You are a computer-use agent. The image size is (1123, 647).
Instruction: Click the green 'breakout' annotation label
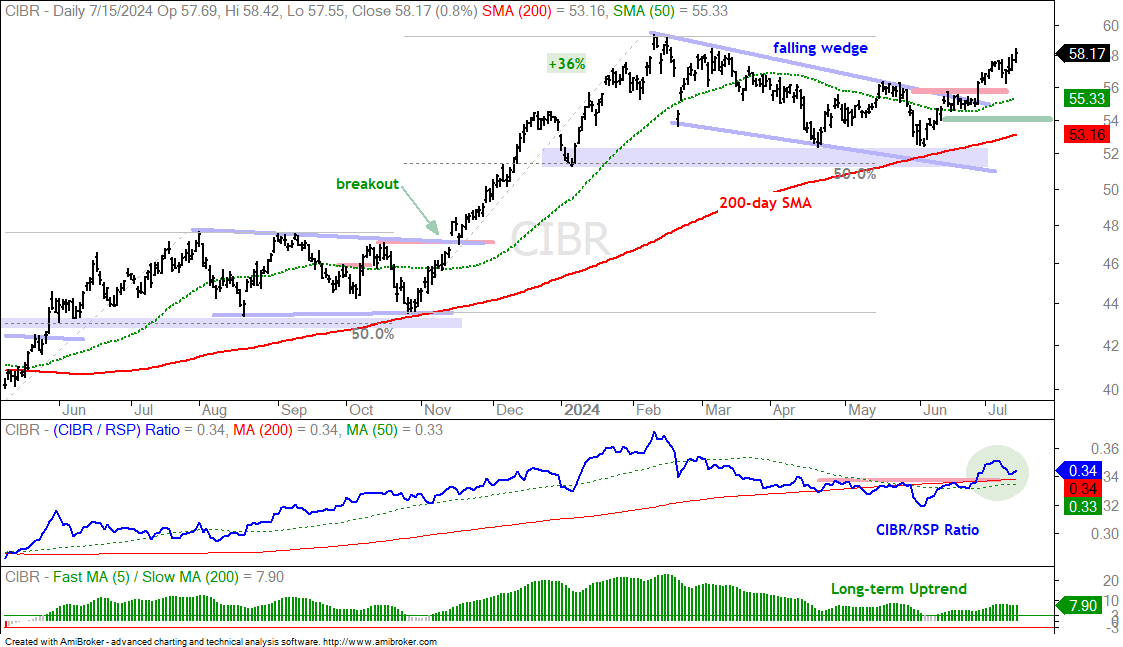click(x=367, y=184)
